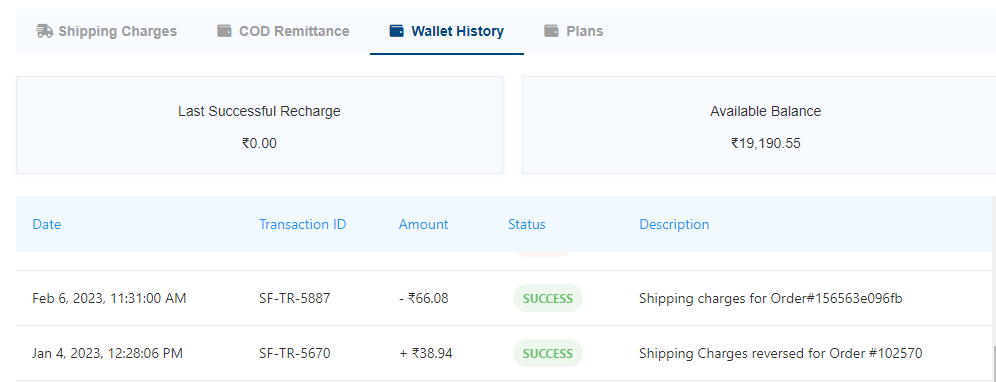Click the table's vertical scrollbar

[x=993, y=289]
